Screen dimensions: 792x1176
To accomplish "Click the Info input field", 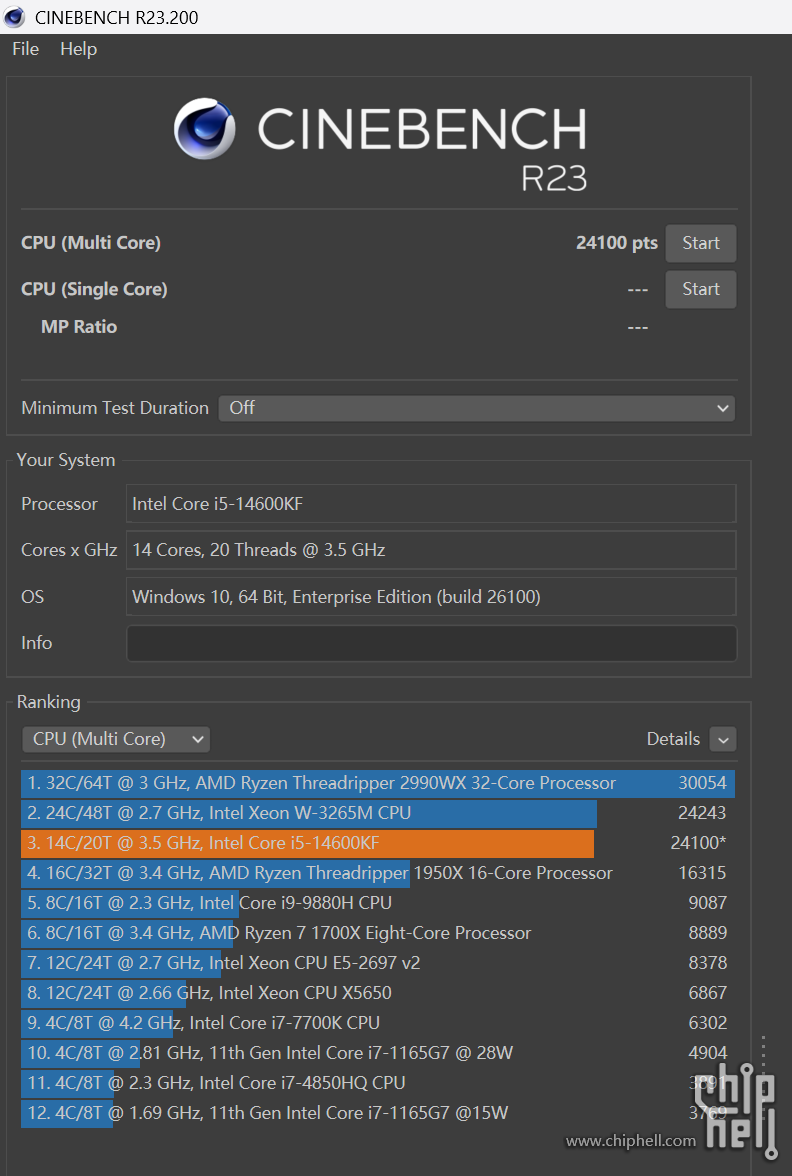I will (431, 644).
